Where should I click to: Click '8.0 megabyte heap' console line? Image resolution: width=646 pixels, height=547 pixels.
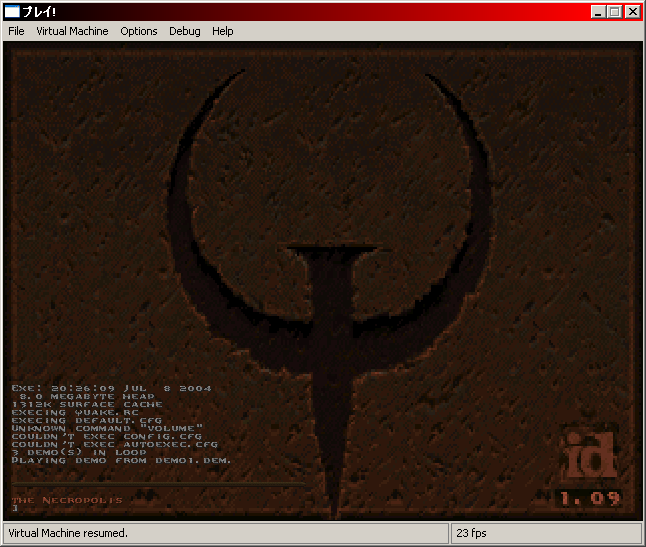coord(87,396)
